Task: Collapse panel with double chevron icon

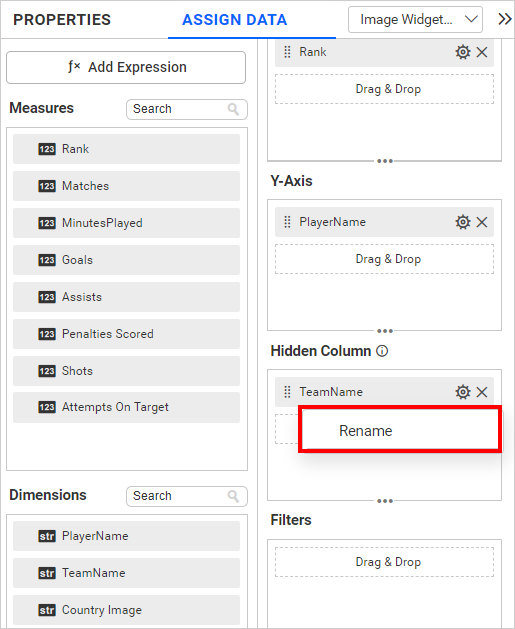Action: point(504,19)
